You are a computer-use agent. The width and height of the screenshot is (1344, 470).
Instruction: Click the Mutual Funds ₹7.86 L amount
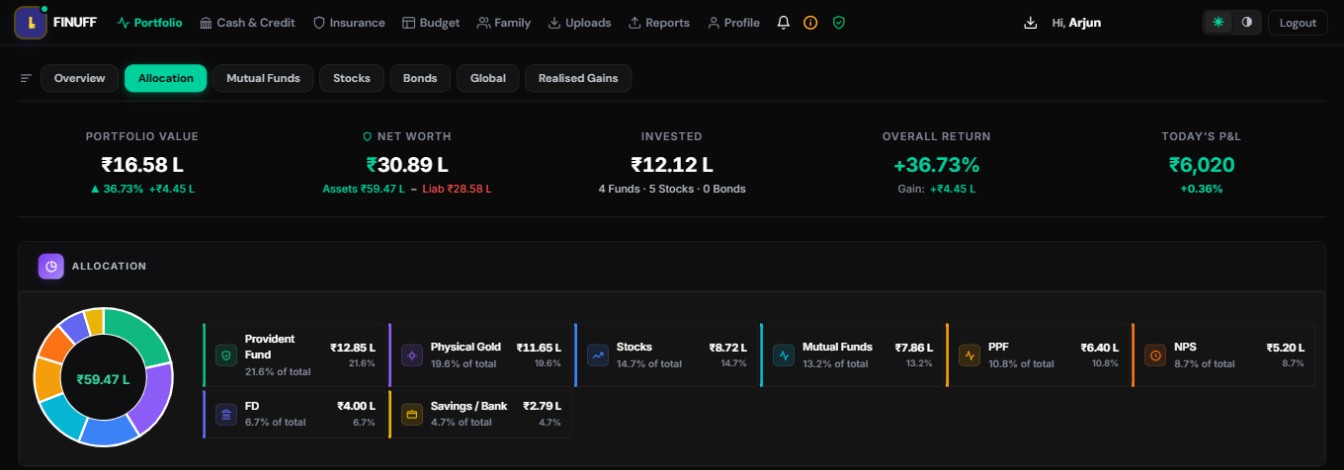tap(914, 347)
